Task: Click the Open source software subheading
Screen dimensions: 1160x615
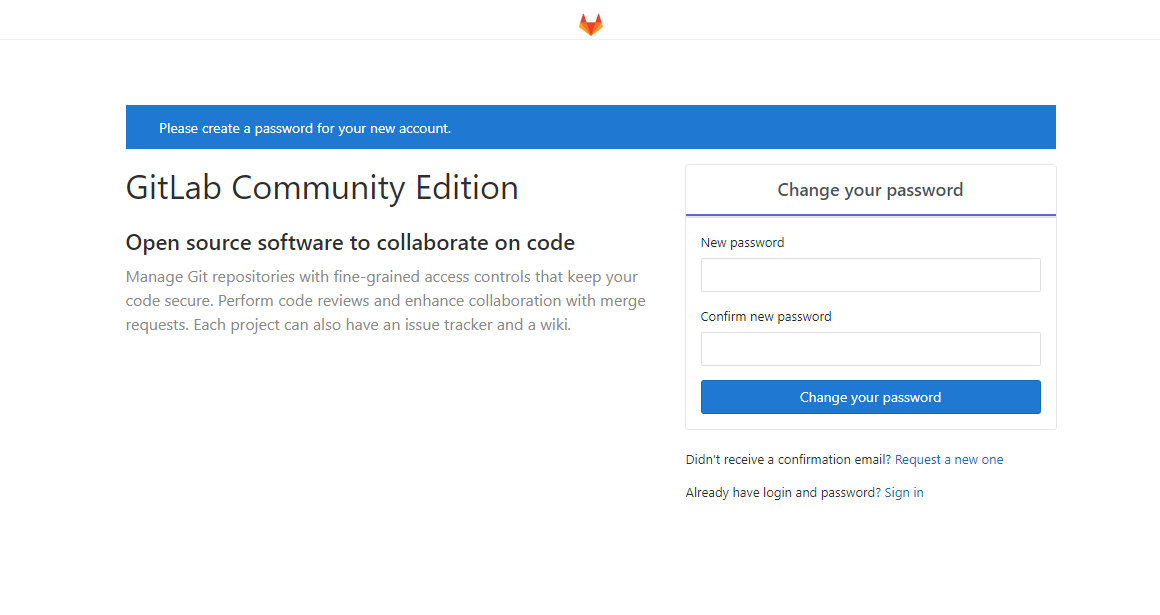Action: pos(350,243)
